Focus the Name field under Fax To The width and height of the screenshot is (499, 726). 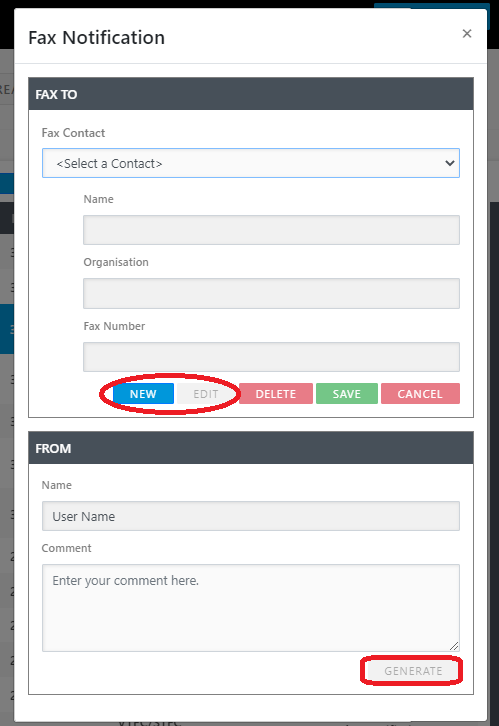(271, 230)
